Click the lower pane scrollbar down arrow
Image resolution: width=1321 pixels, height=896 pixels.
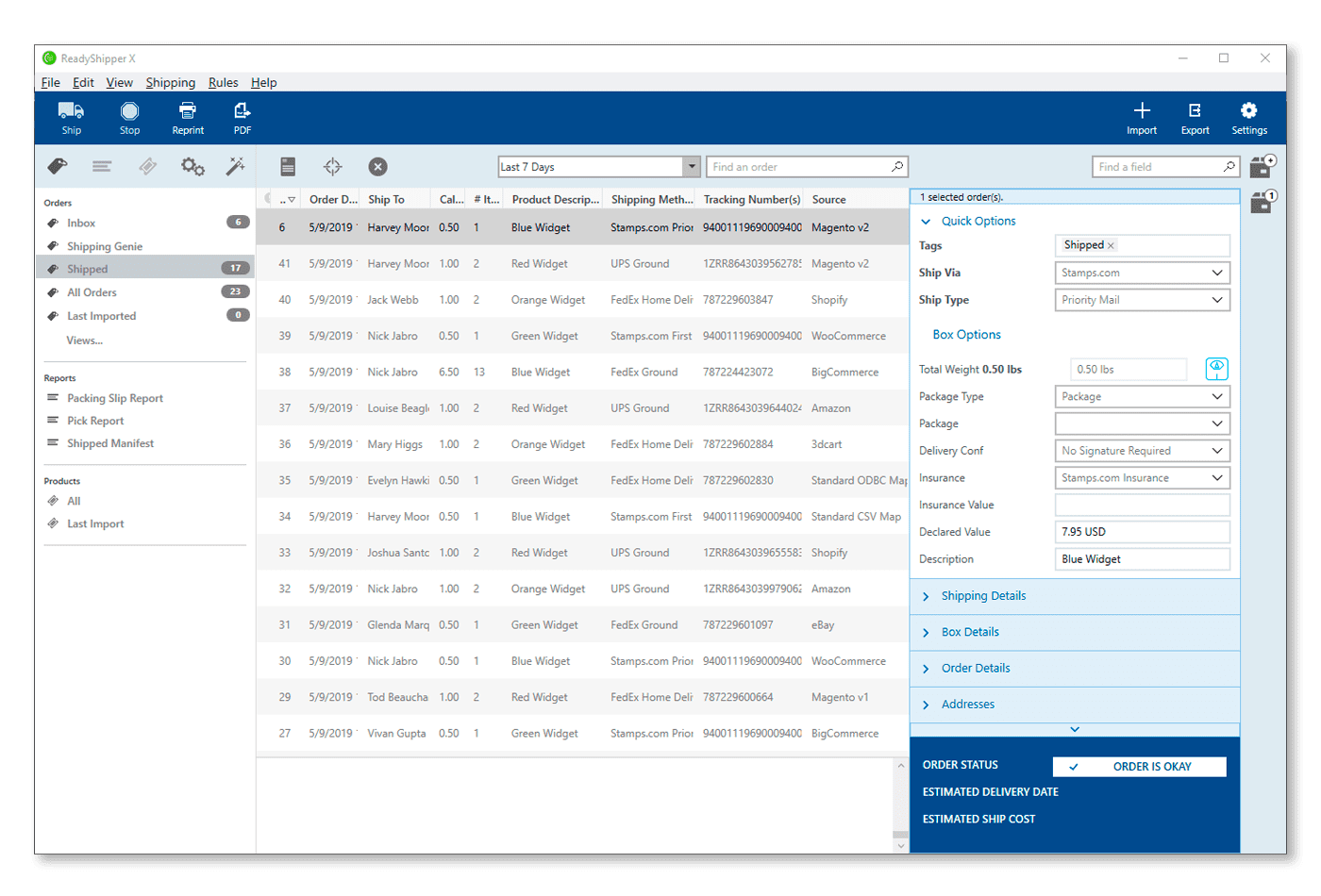(x=900, y=846)
